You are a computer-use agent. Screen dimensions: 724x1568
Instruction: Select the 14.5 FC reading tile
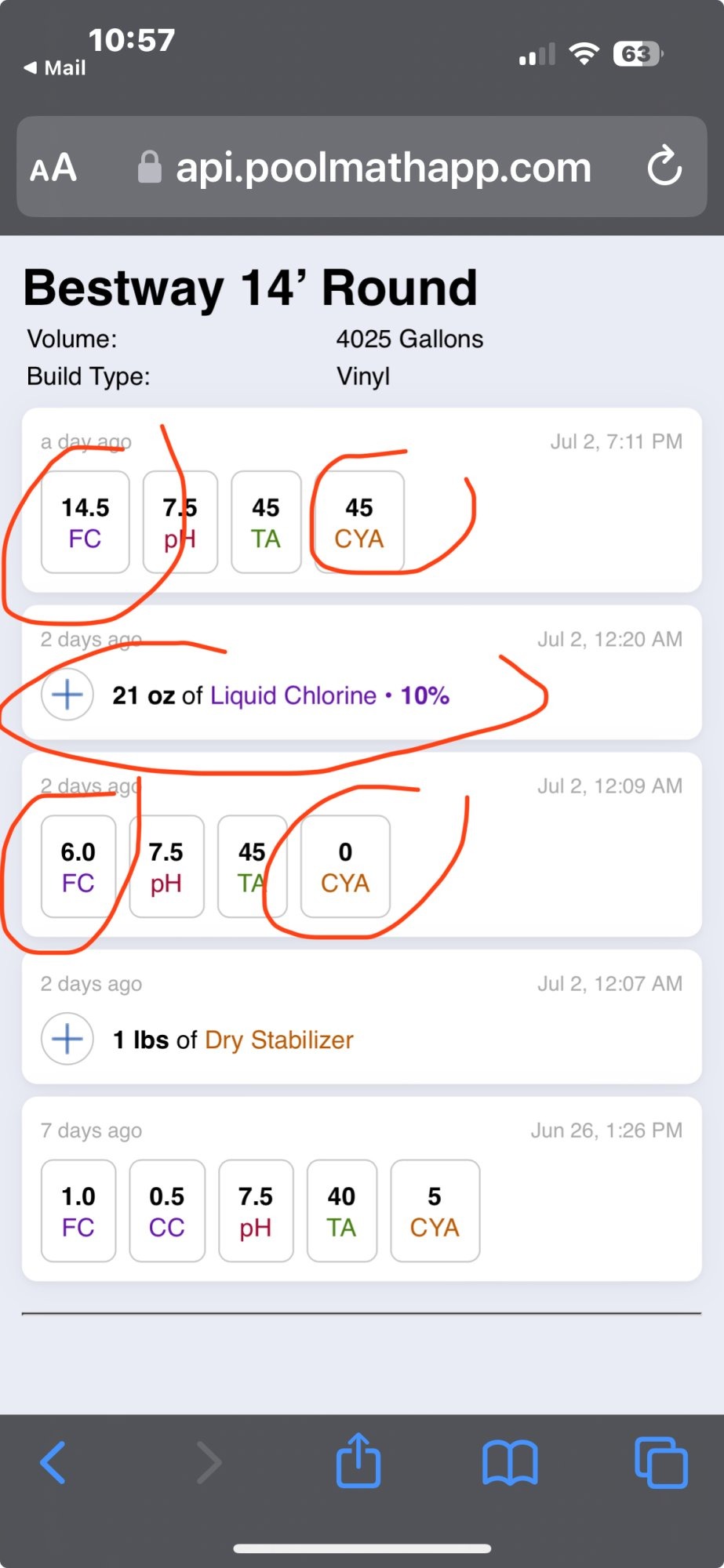click(x=85, y=522)
